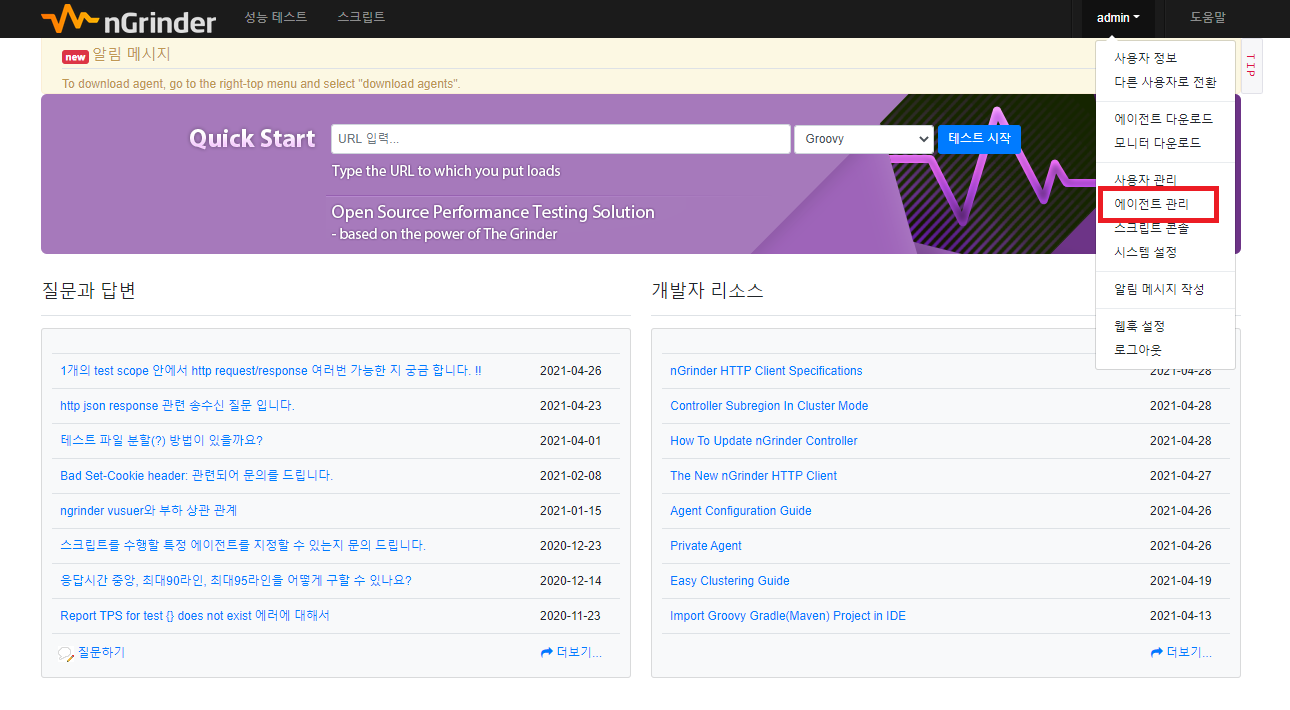
Task: Collapse the admin dropdown menu
Action: (x=1118, y=18)
